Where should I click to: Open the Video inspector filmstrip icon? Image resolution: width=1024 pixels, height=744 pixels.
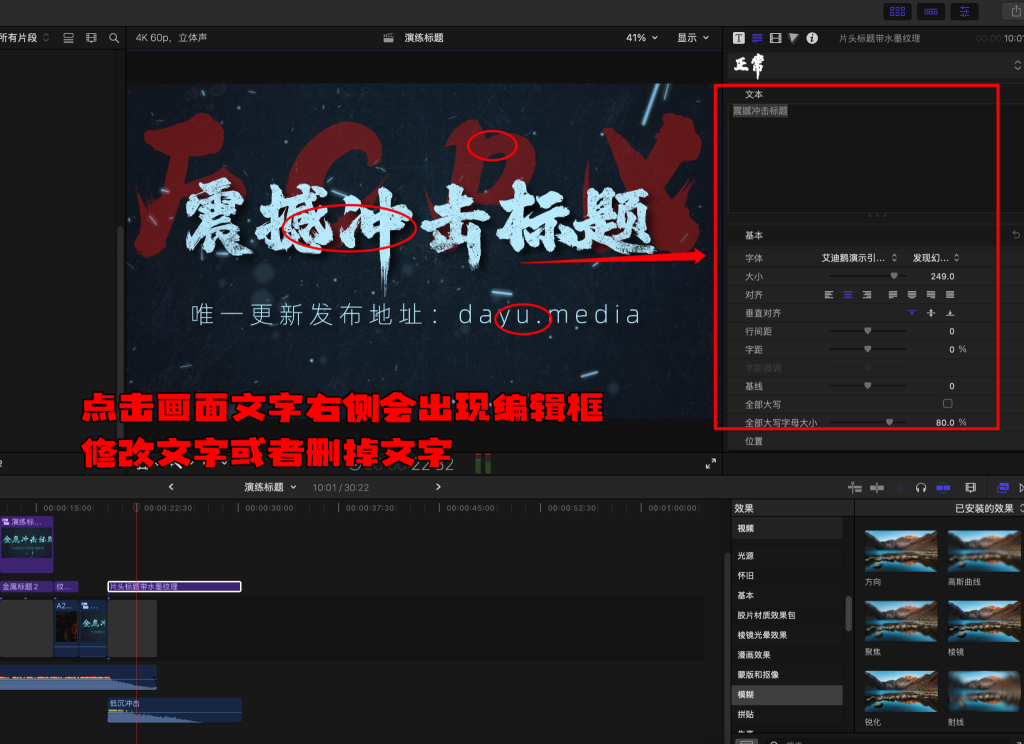click(x=775, y=38)
